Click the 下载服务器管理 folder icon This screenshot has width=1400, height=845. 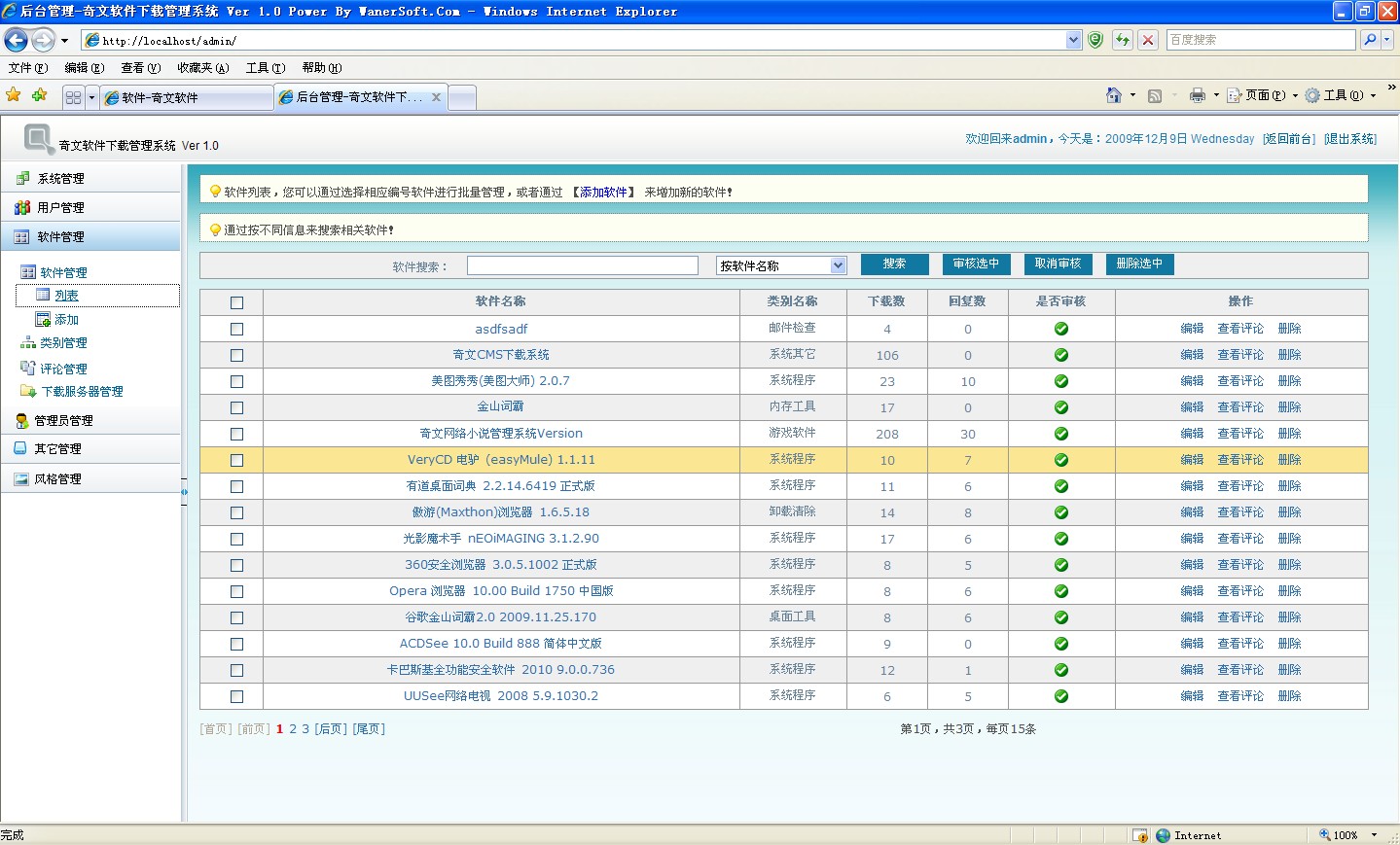click(x=28, y=391)
